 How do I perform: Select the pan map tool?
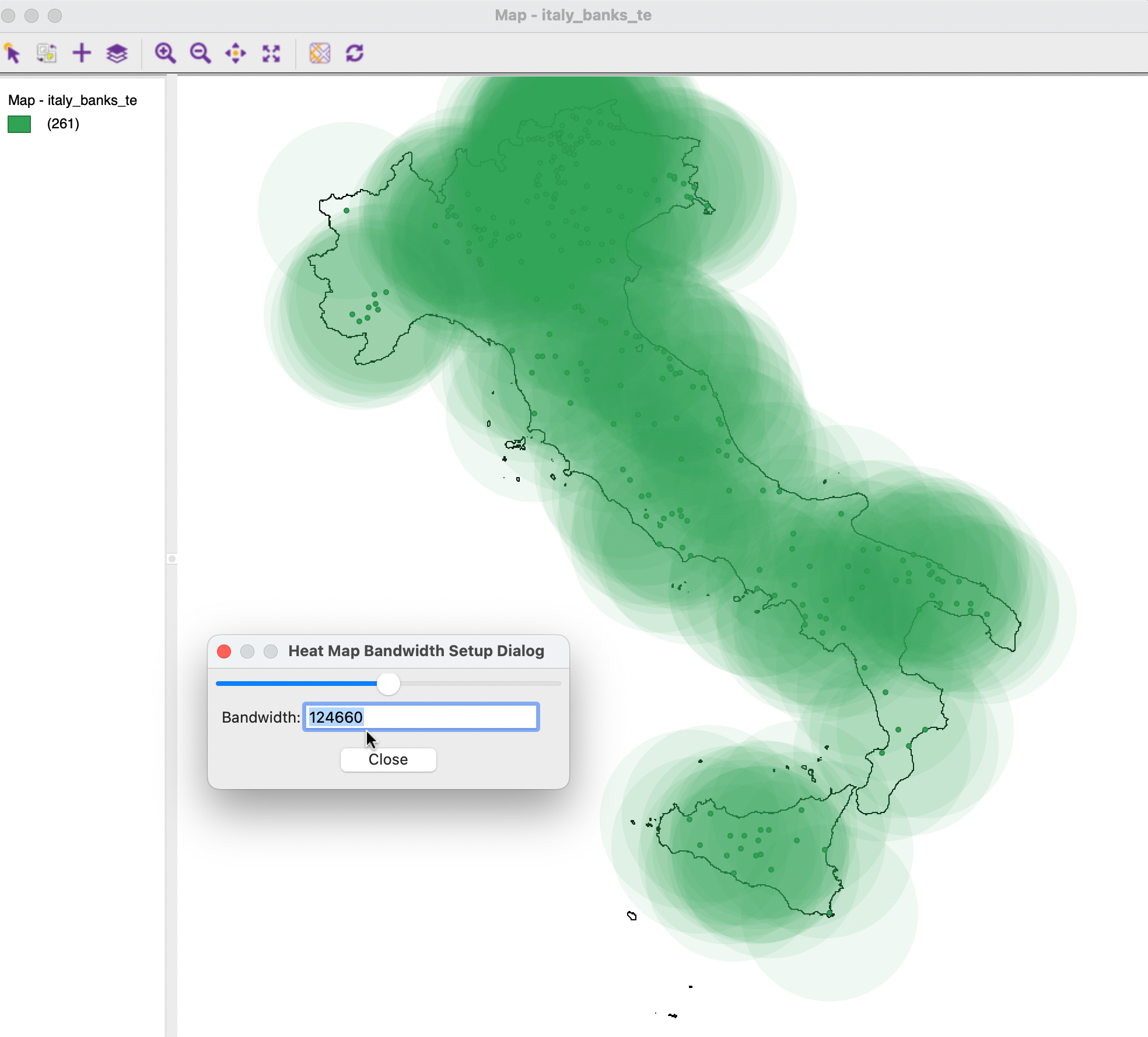[236, 53]
